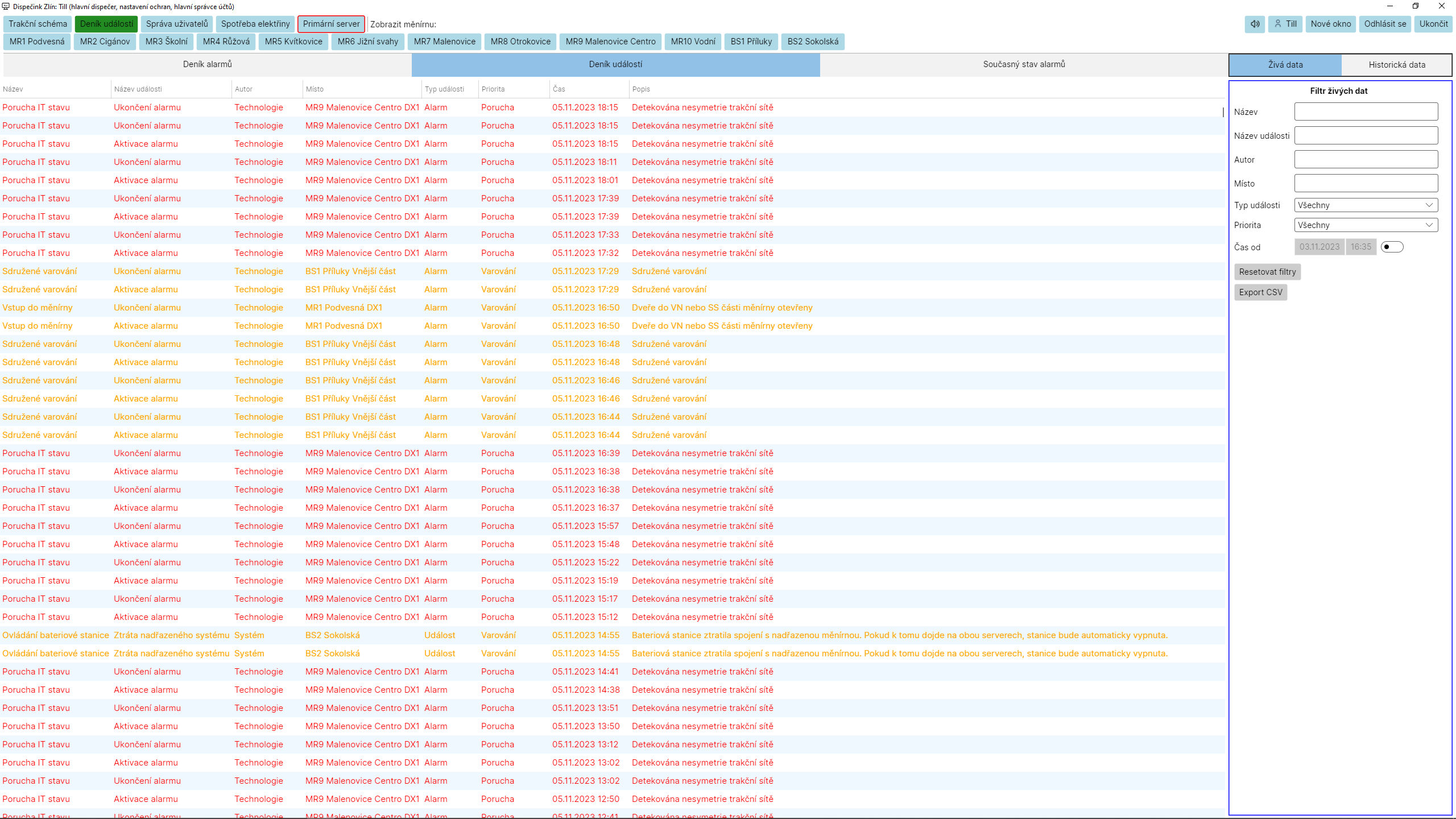Select the Vstup do měnírny row at 16:50 Ukončení alarmu
Image resolution: width=1456 pixels, height=819 pixels.
[x=613, y=308]
